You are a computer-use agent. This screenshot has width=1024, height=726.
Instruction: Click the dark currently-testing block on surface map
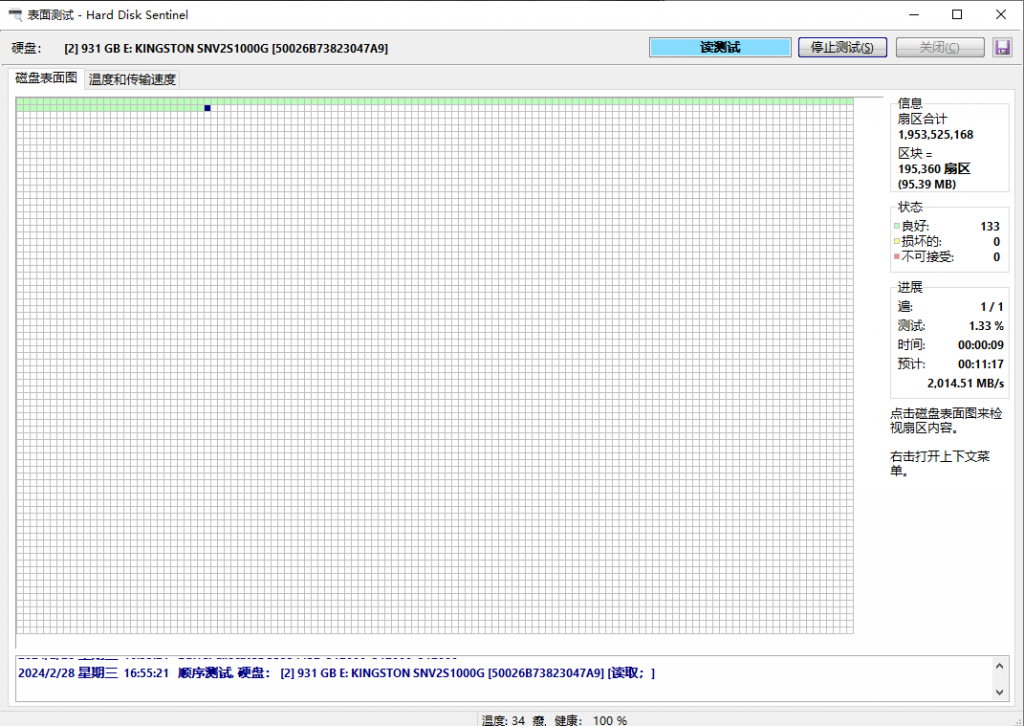tap(207, 107)
